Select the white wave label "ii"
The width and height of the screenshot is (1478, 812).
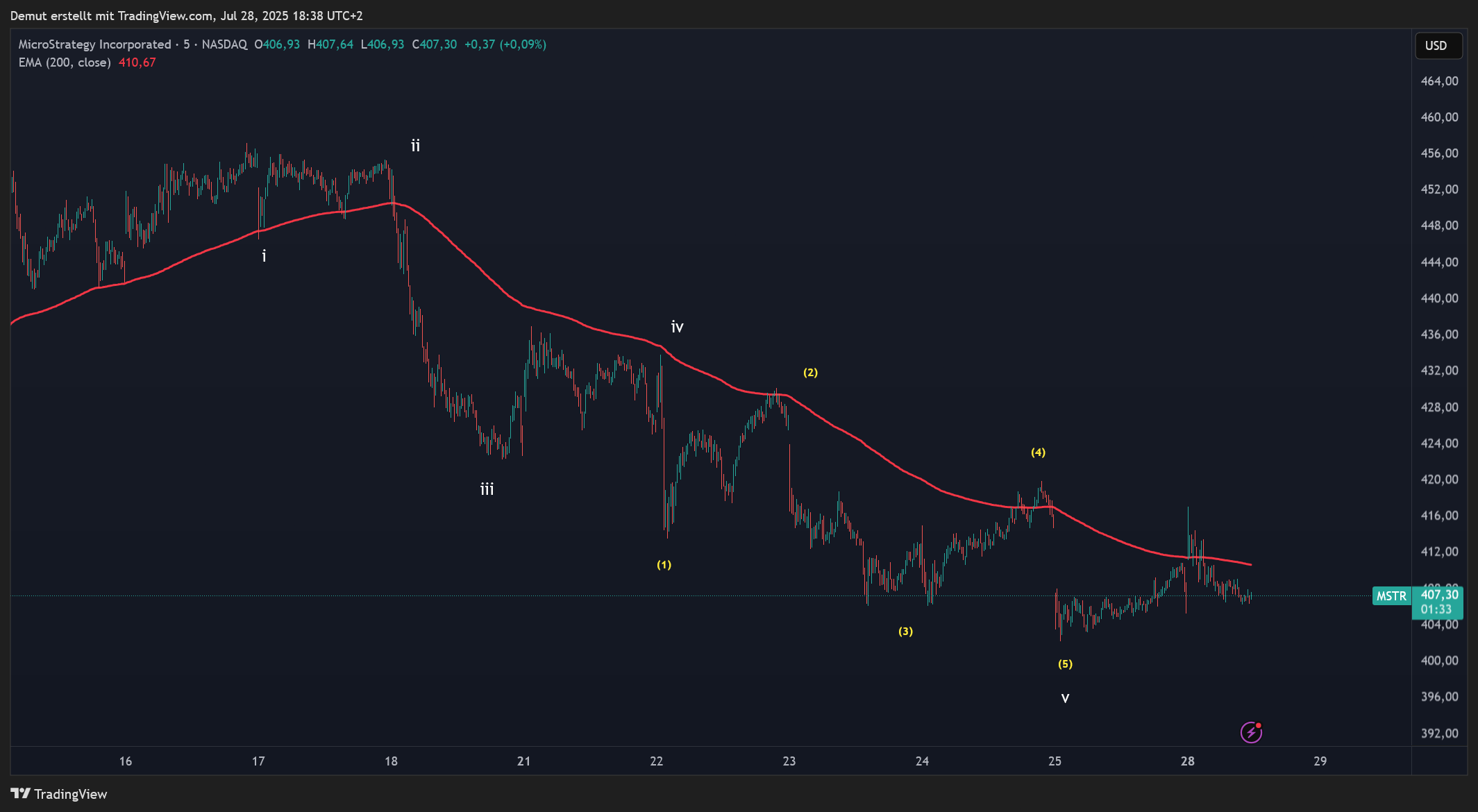pos(415,146)
